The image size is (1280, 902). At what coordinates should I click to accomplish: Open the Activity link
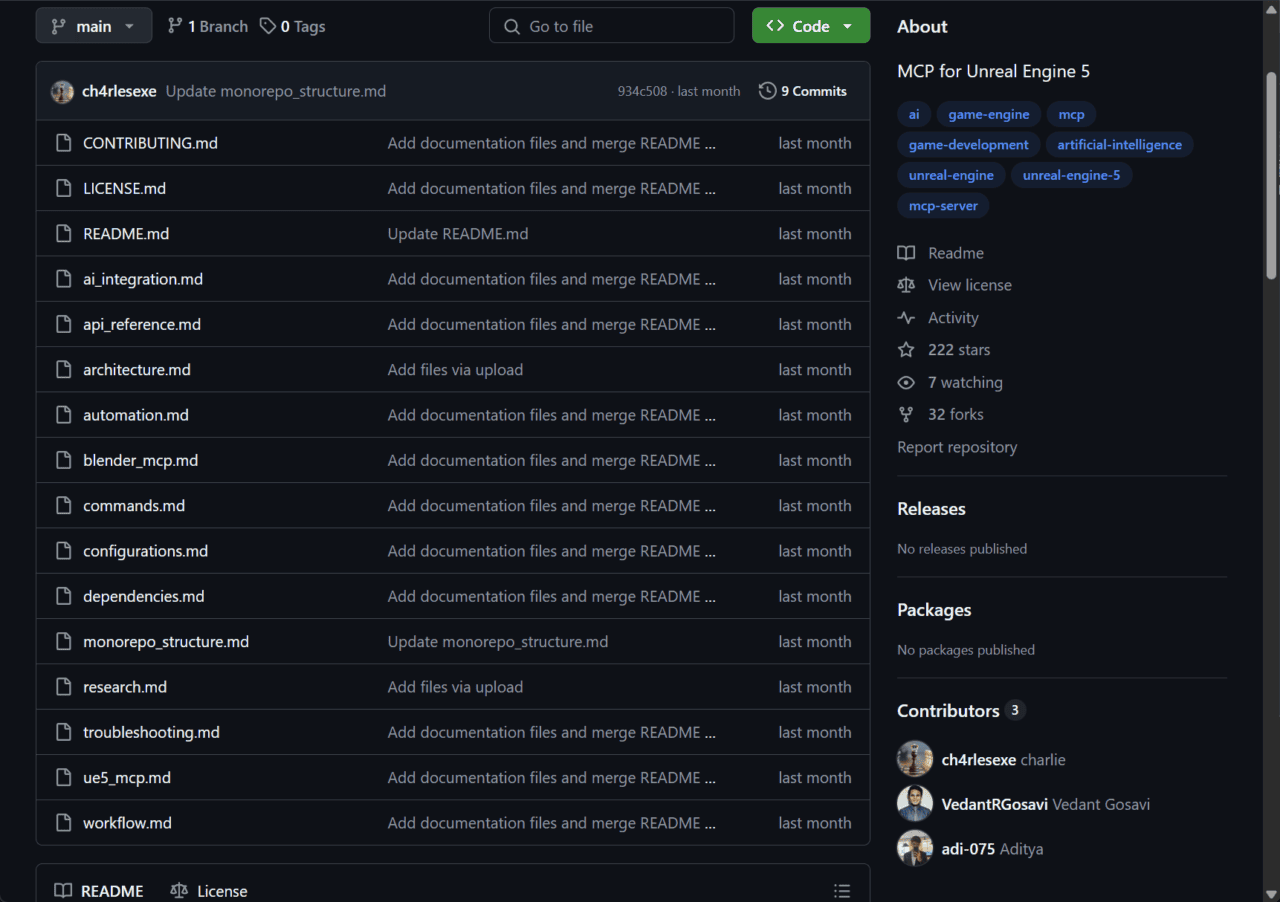click(938, 318)
